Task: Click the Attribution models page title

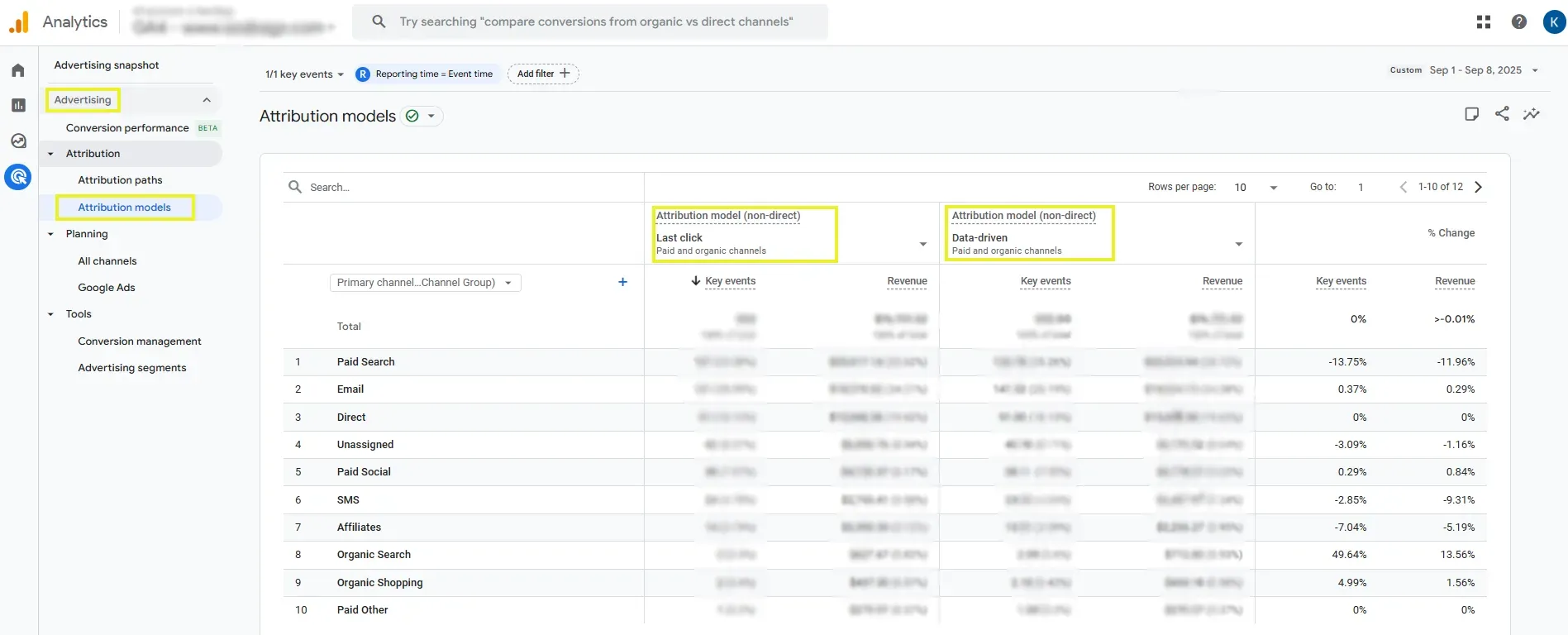Action: point(327,116)
